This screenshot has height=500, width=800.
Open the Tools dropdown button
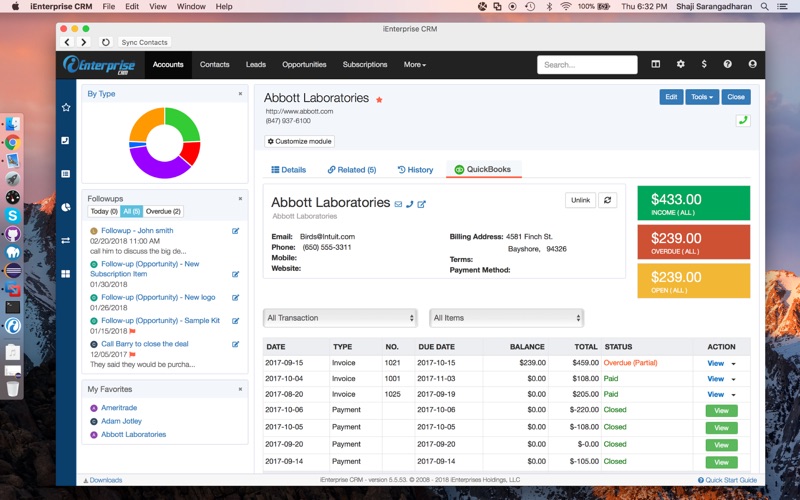[702, 97]
